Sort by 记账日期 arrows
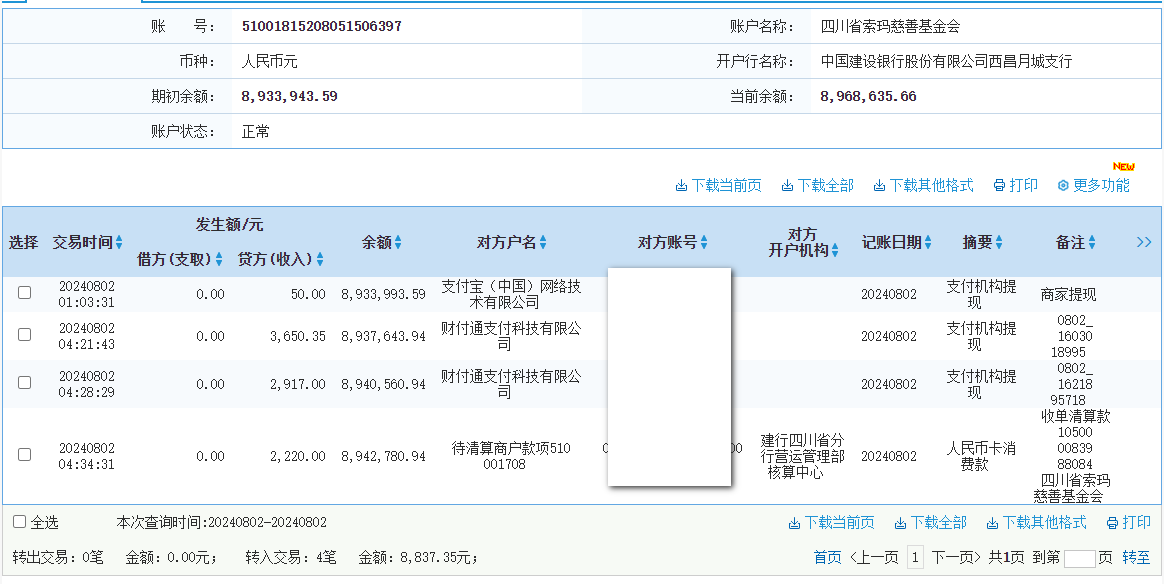The width and height of the screenshot is (1164, 584). (928, 243)
